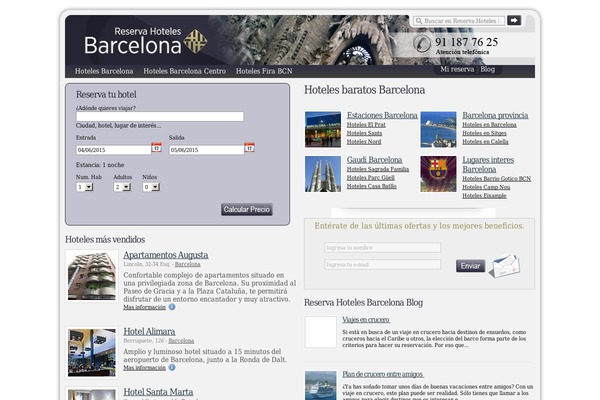Open Viajes en crucero blog post
The height and width of the screenshot is (400, 600).
(366, 320)
